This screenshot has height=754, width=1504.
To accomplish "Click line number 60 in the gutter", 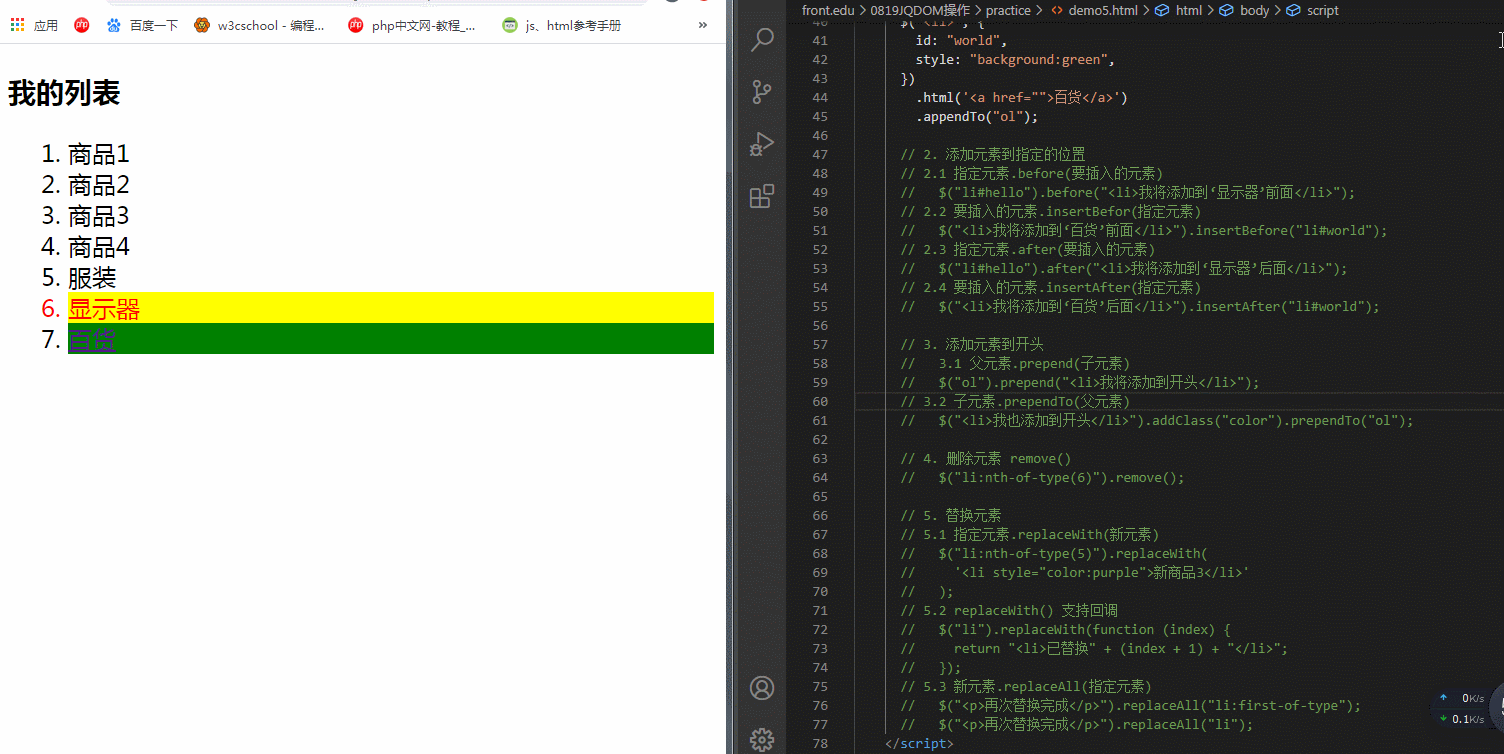I will pos(820,402).
